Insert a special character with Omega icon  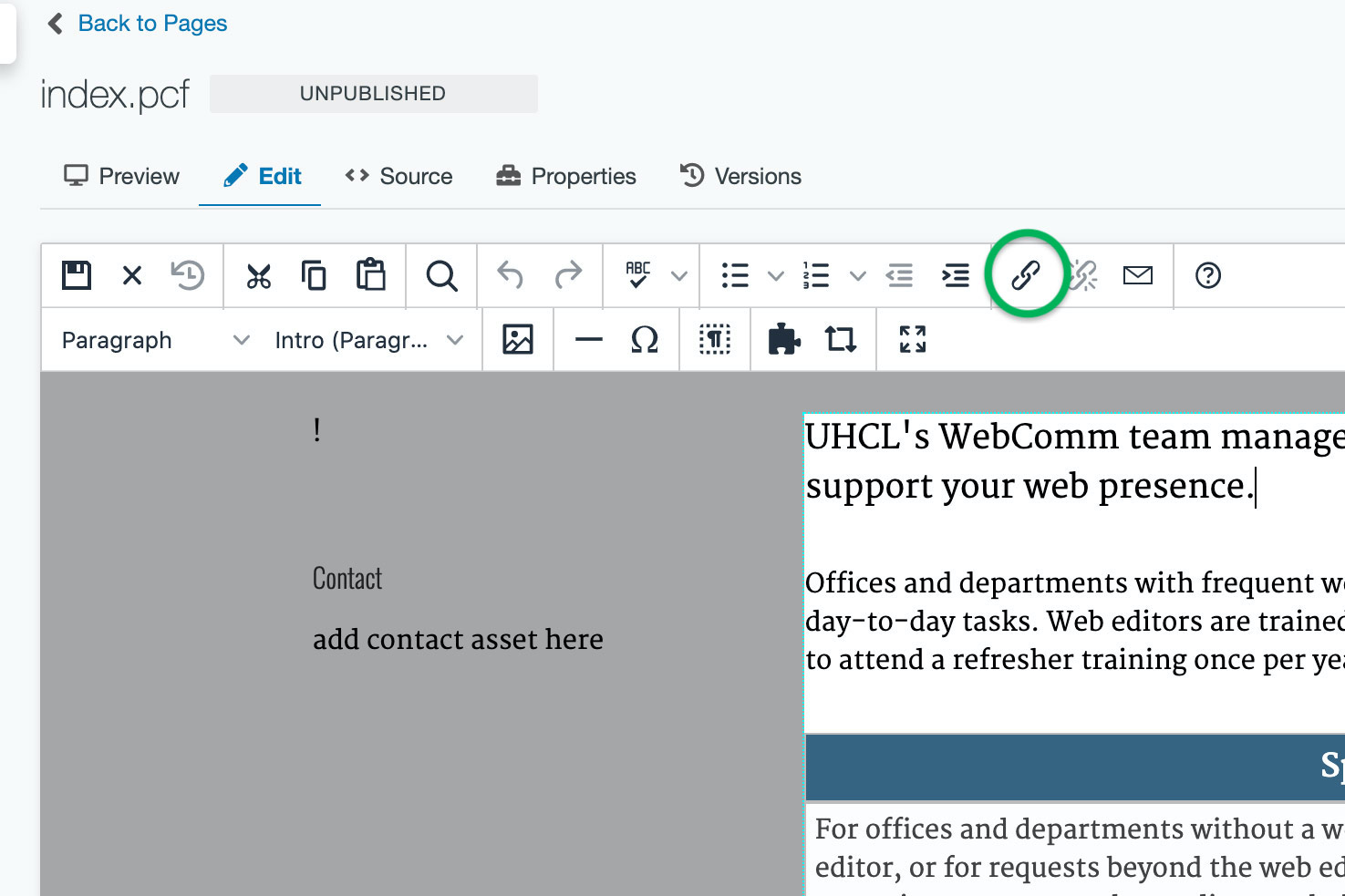pyautogui.click(x=644, y=339)
